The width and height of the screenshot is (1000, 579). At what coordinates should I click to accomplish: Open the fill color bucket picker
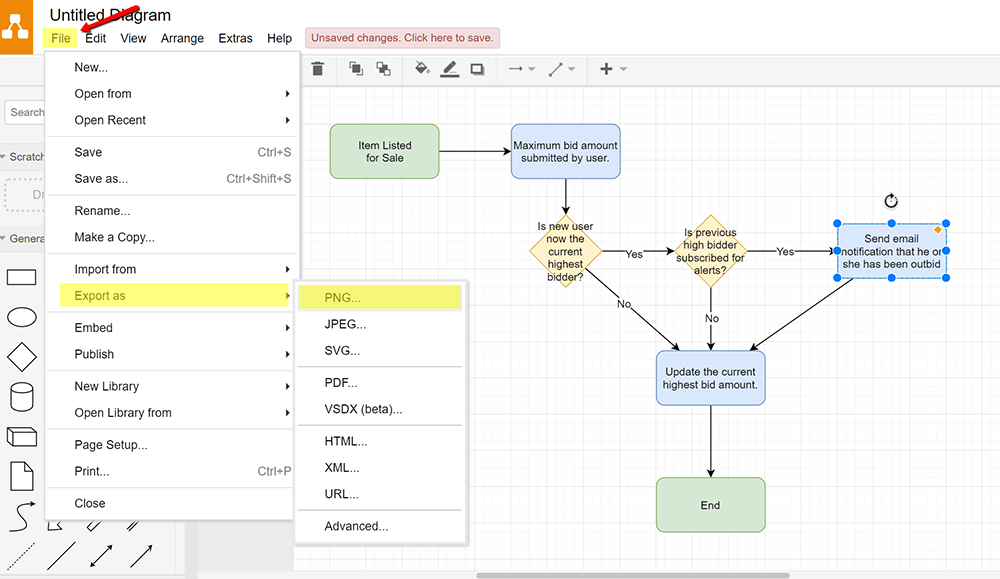(422, 69)
